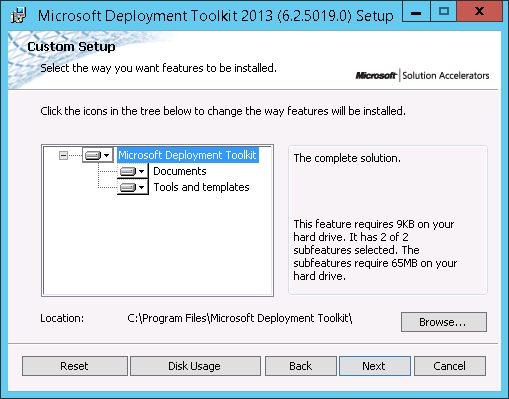
Task: Open feature dropdown for Microsoft Deployment Toolkit
Action: (98, 155)
